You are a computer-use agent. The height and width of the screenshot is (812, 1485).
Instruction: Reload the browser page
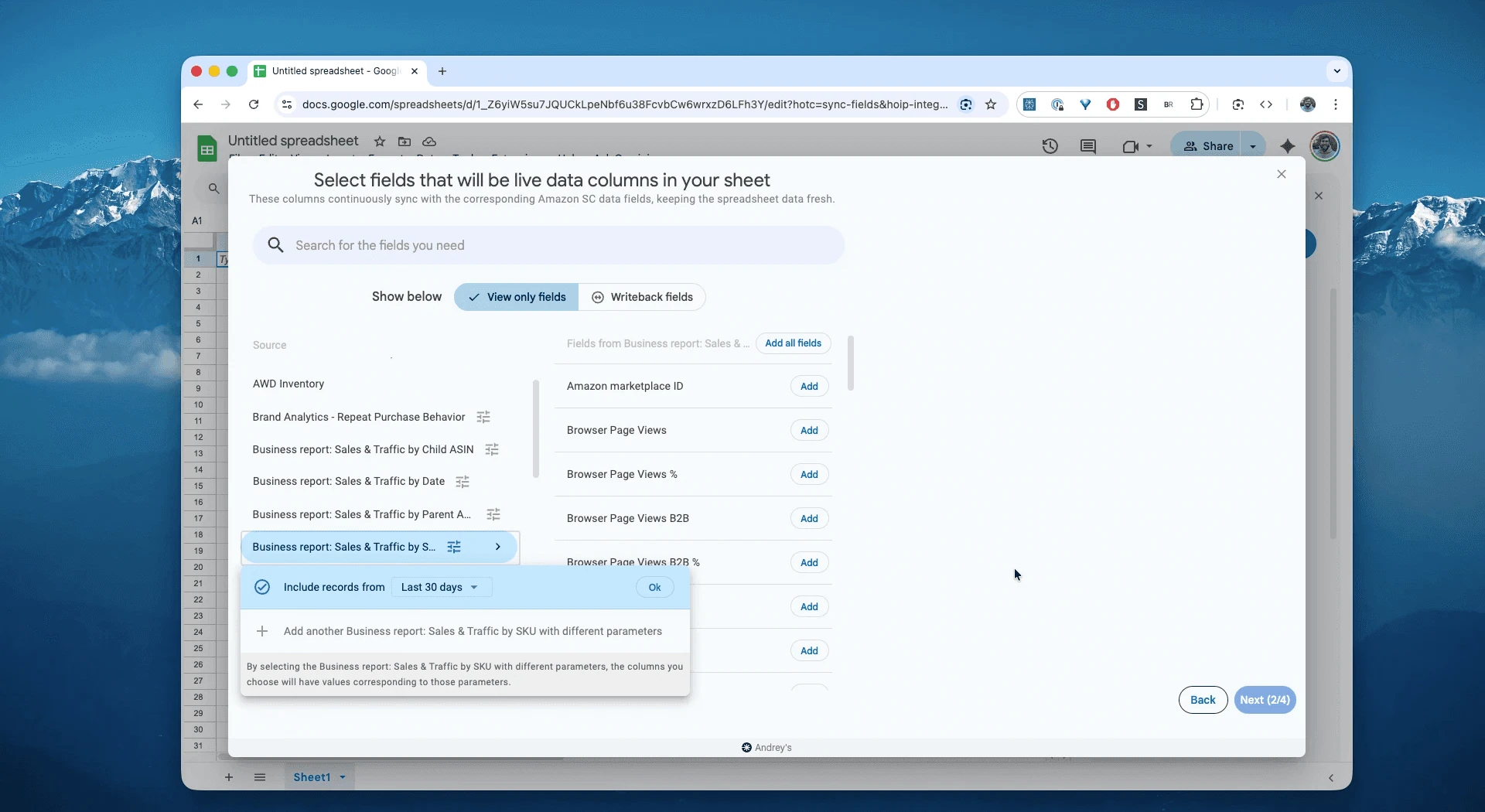254,104
